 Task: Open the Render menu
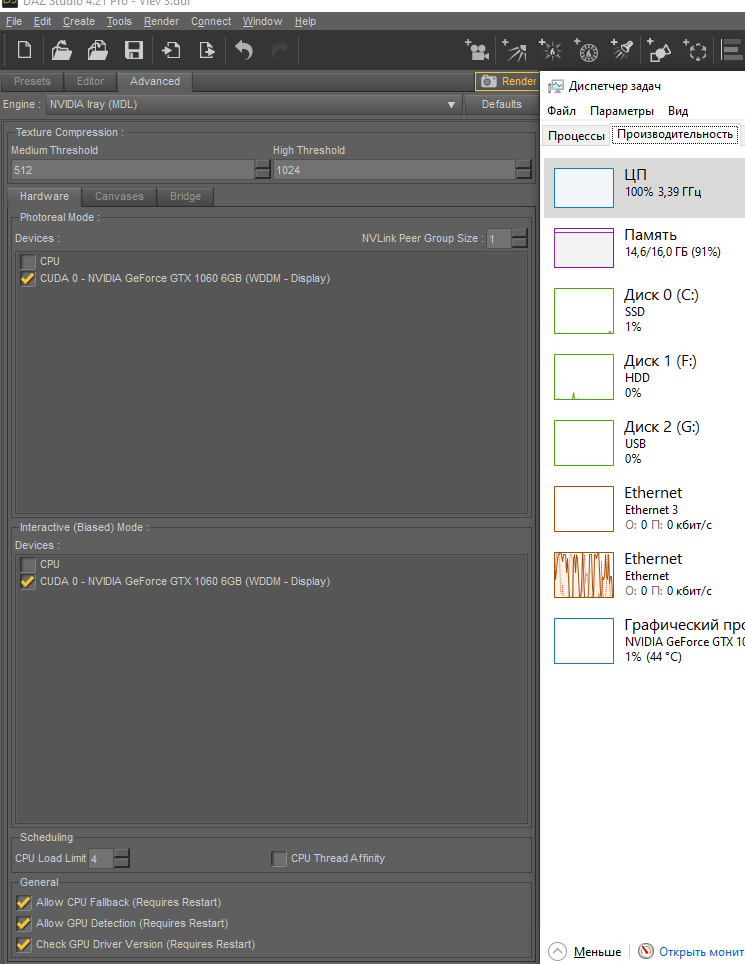pyautogui.click(x=161, y=22)
